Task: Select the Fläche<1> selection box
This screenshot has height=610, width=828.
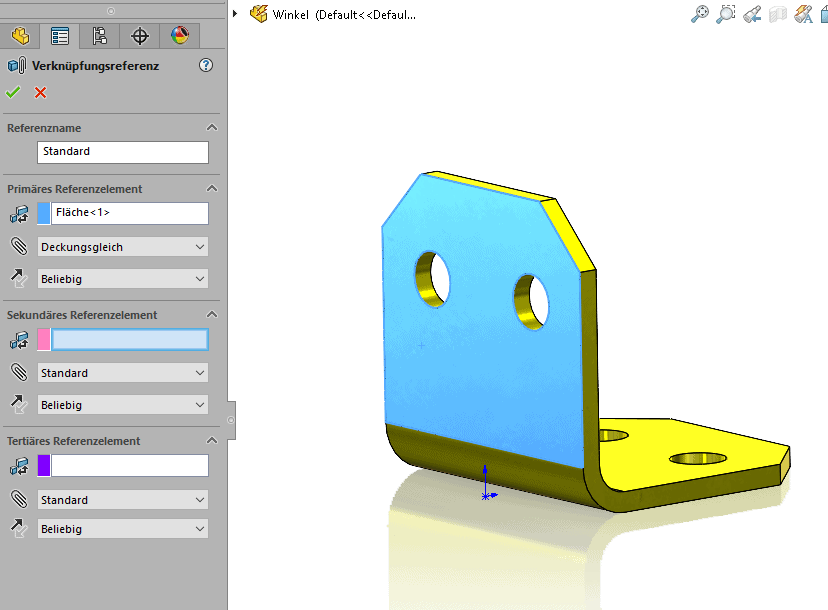Action: [129, 213]
